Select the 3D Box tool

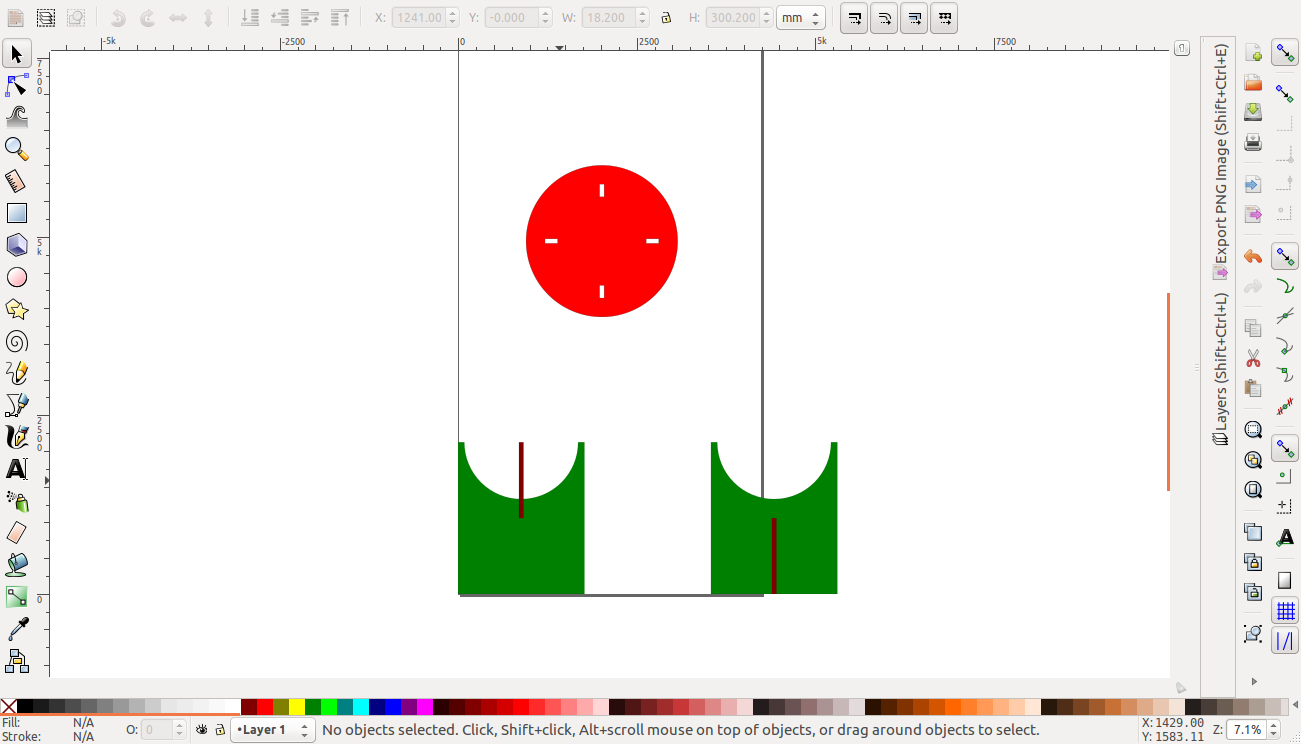17,245
